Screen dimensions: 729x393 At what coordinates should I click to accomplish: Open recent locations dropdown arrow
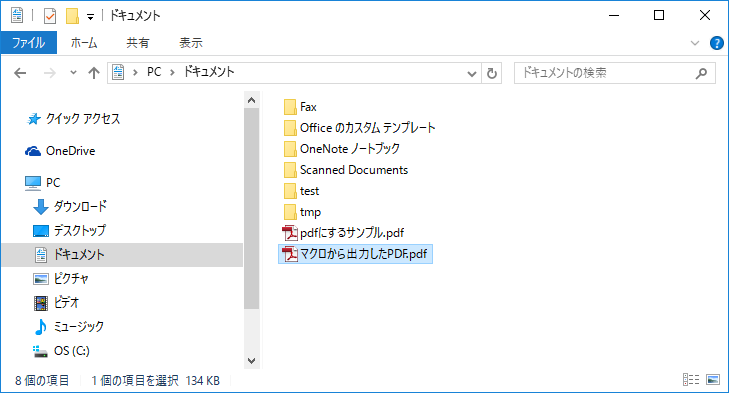point(73,73)
